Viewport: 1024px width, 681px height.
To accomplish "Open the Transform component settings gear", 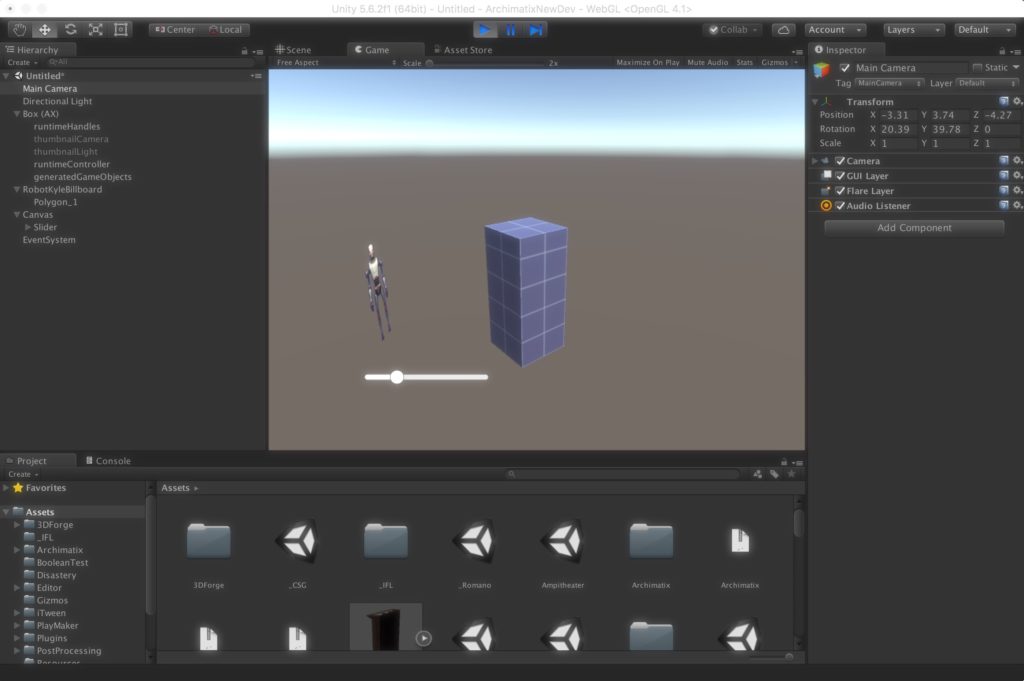I will (1018, 101).
